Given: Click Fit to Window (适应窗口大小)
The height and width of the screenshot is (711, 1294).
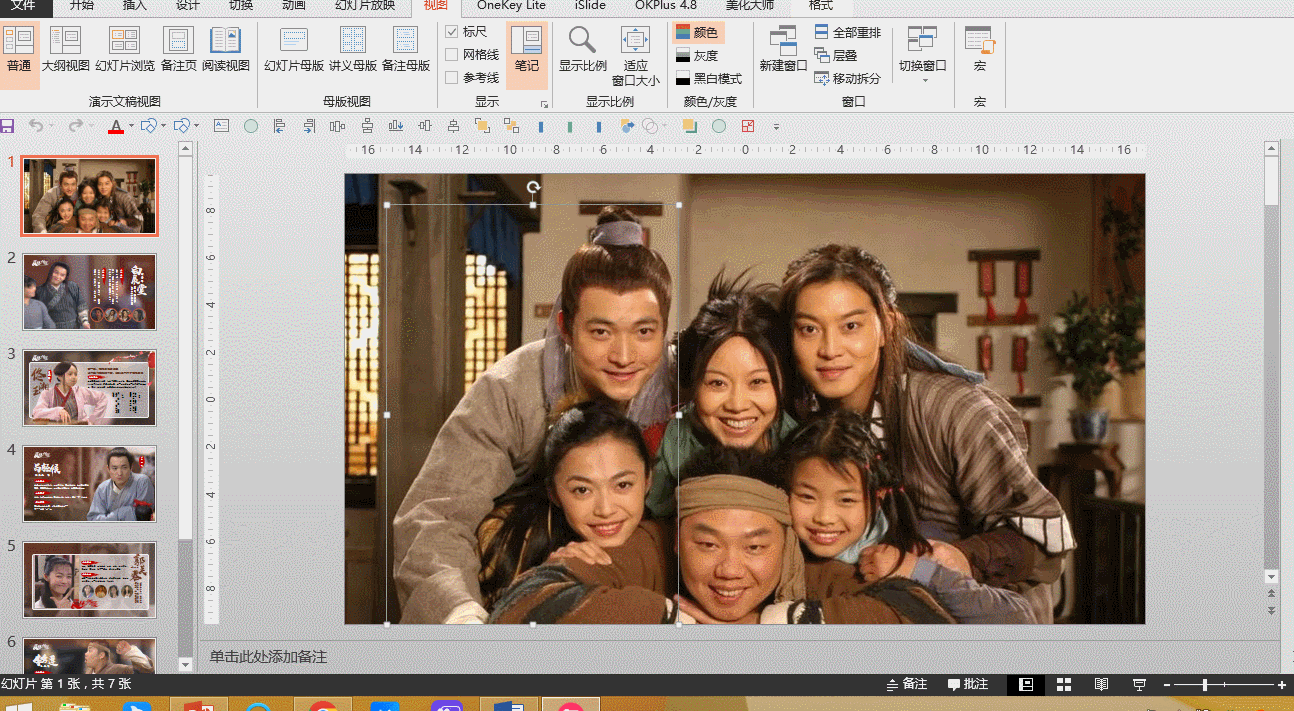Looking at the screenshot, I should (x=636, y=56).
